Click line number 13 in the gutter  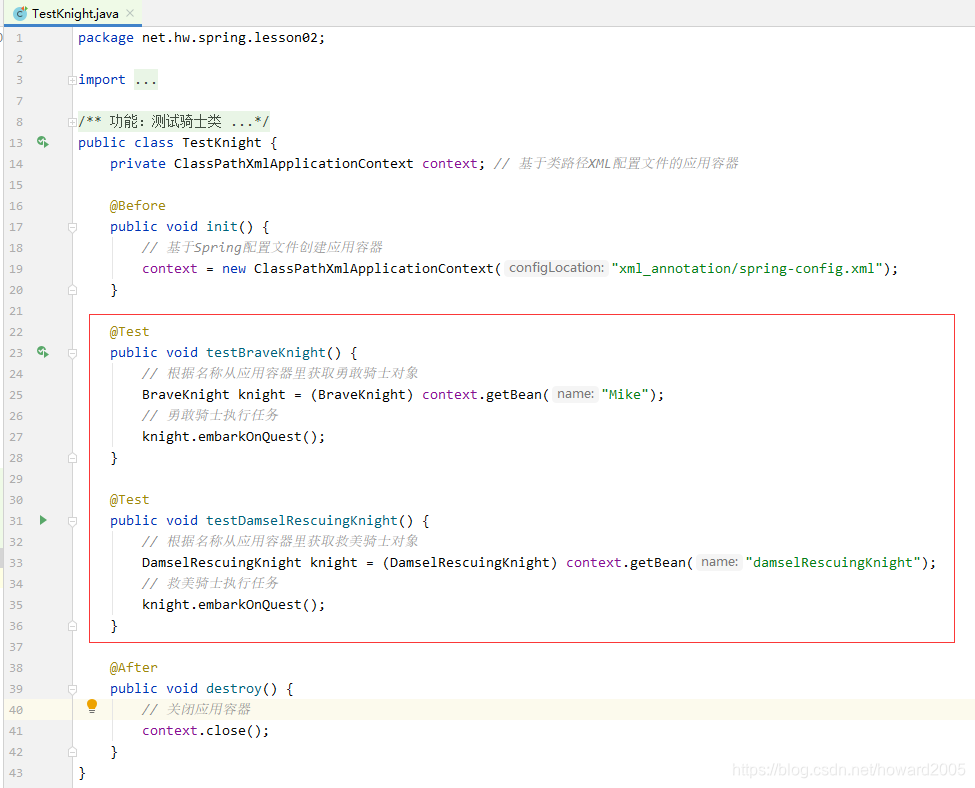tap(16, 142)
